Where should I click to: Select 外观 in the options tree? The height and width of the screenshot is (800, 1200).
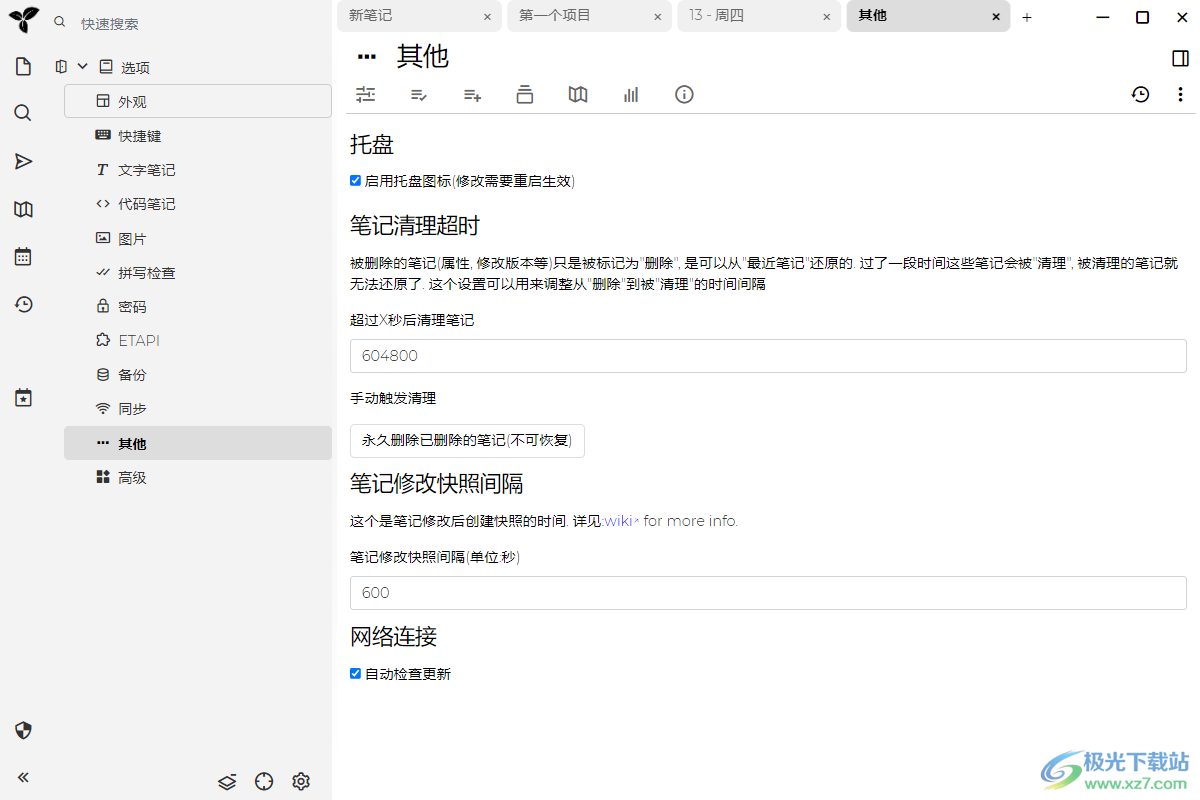[198, 101]
